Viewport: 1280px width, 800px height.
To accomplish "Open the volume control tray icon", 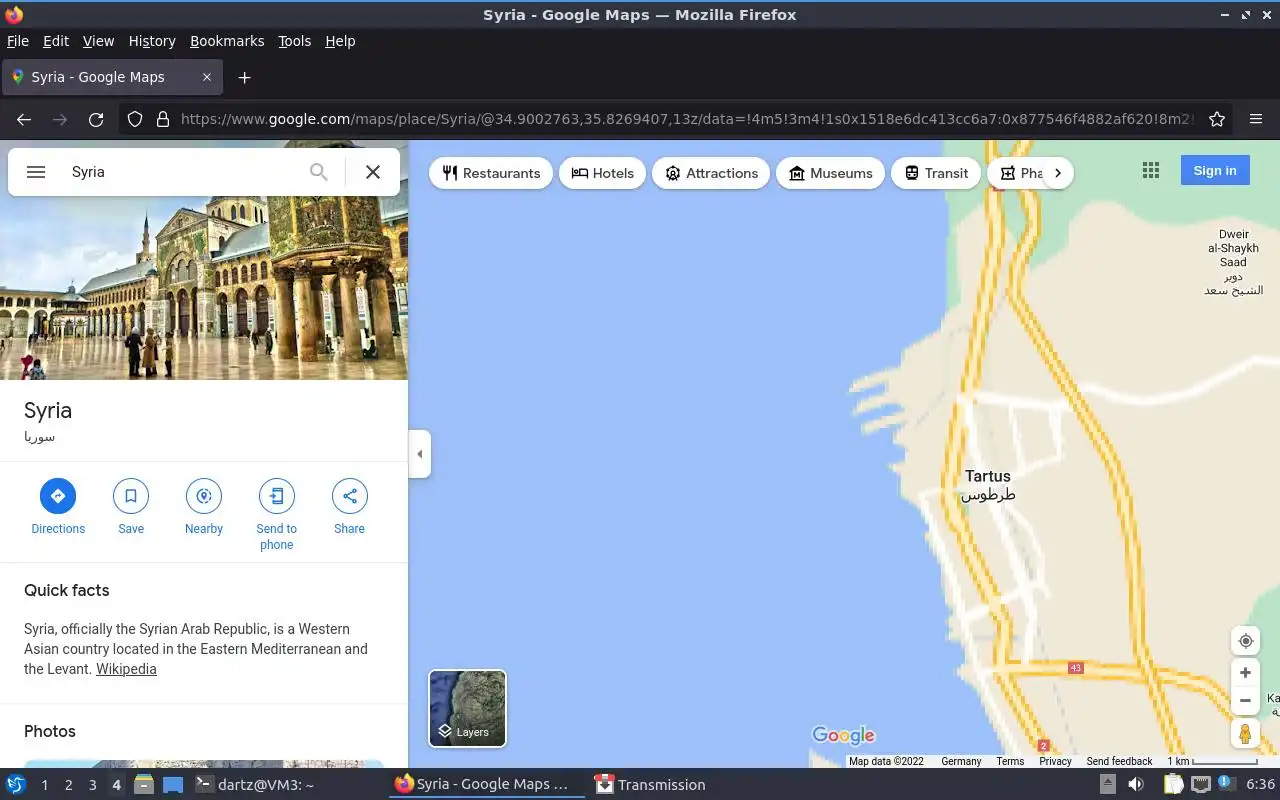I will (x=1136, y=785).
